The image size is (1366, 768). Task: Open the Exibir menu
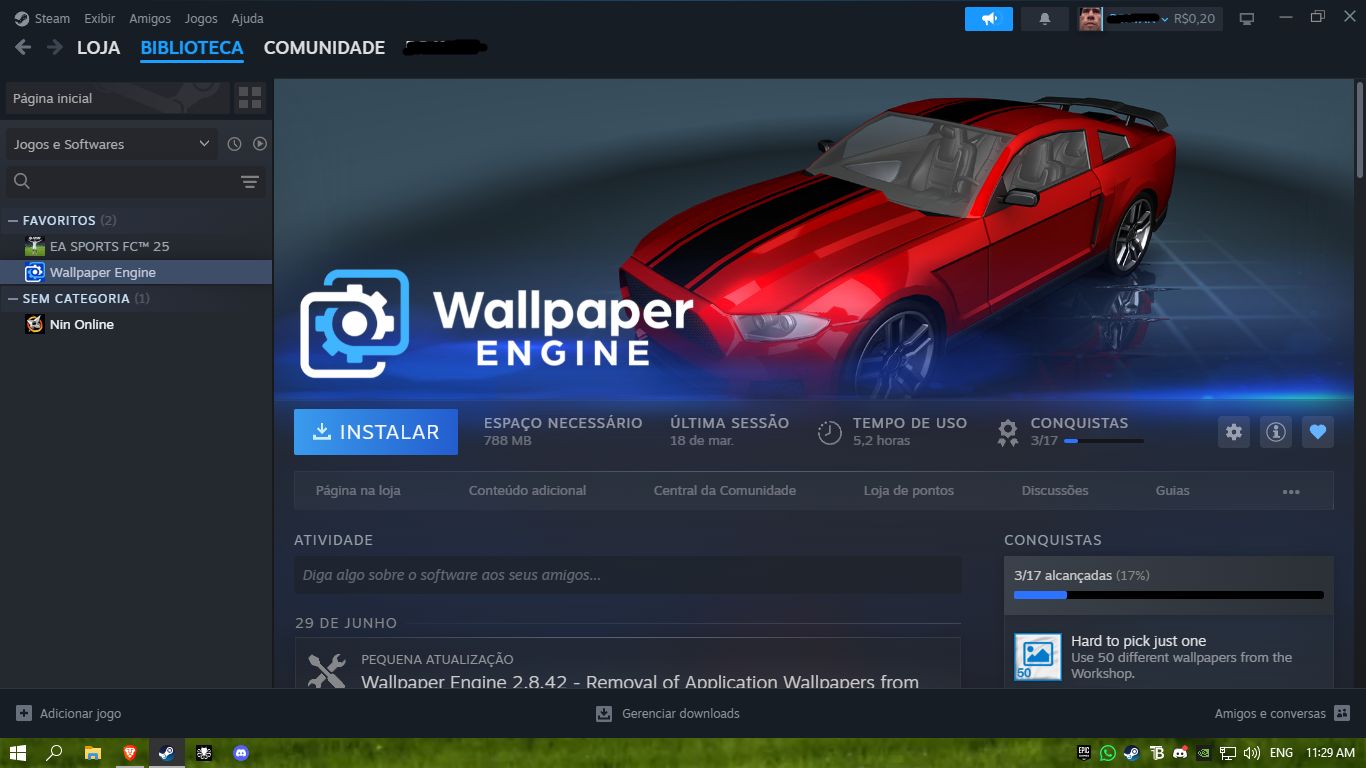[99, 18]
